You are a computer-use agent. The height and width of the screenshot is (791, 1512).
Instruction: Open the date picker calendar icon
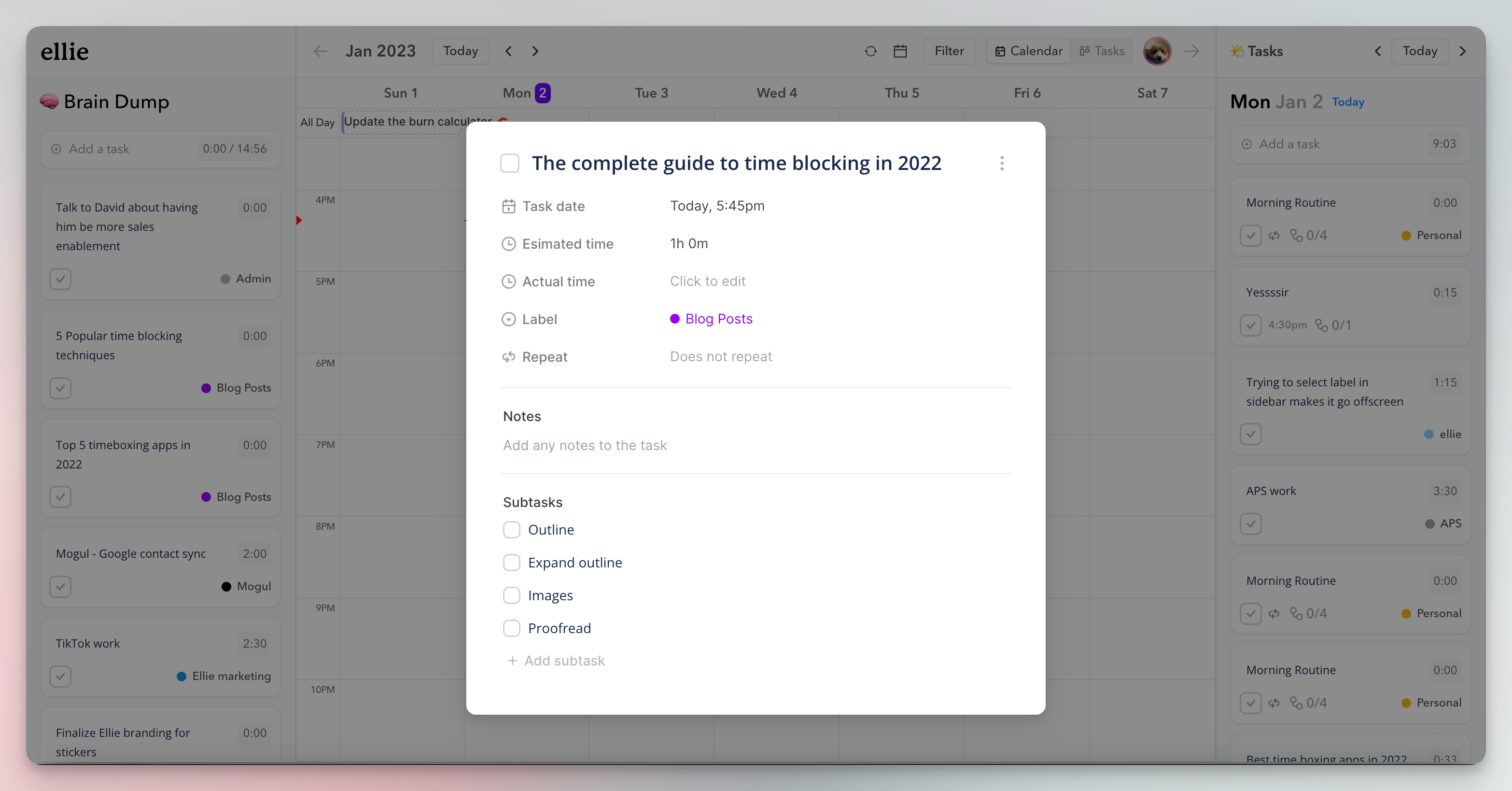pyautogui.click(x=900, y=51)
